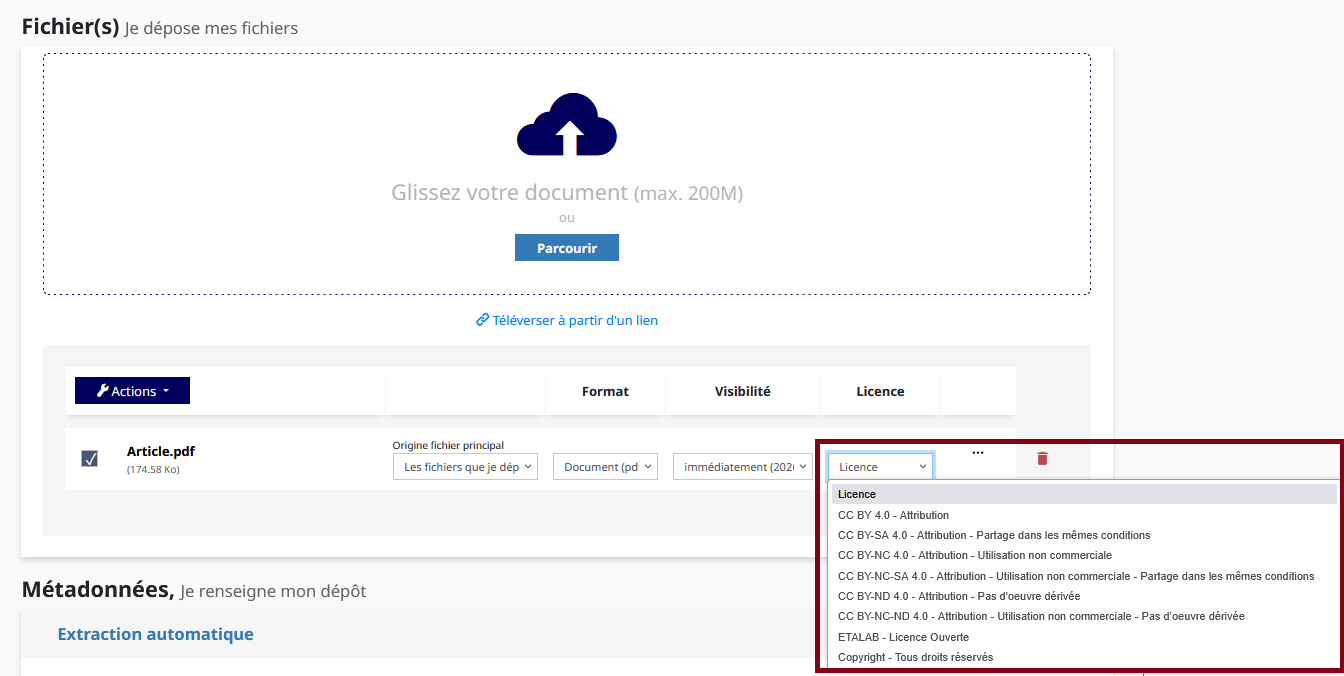The width and height of the screenshot is (1344, 676).
Task: Click the Parcourir button
Action: pos(566,248)
